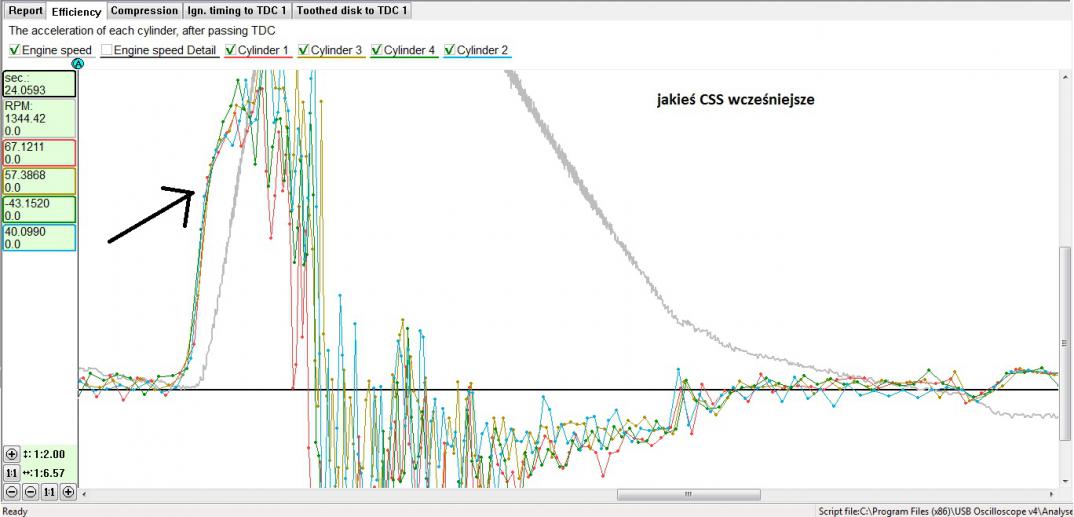Open the Report tab
This screenshot has height=517, width=1074.
25,11
